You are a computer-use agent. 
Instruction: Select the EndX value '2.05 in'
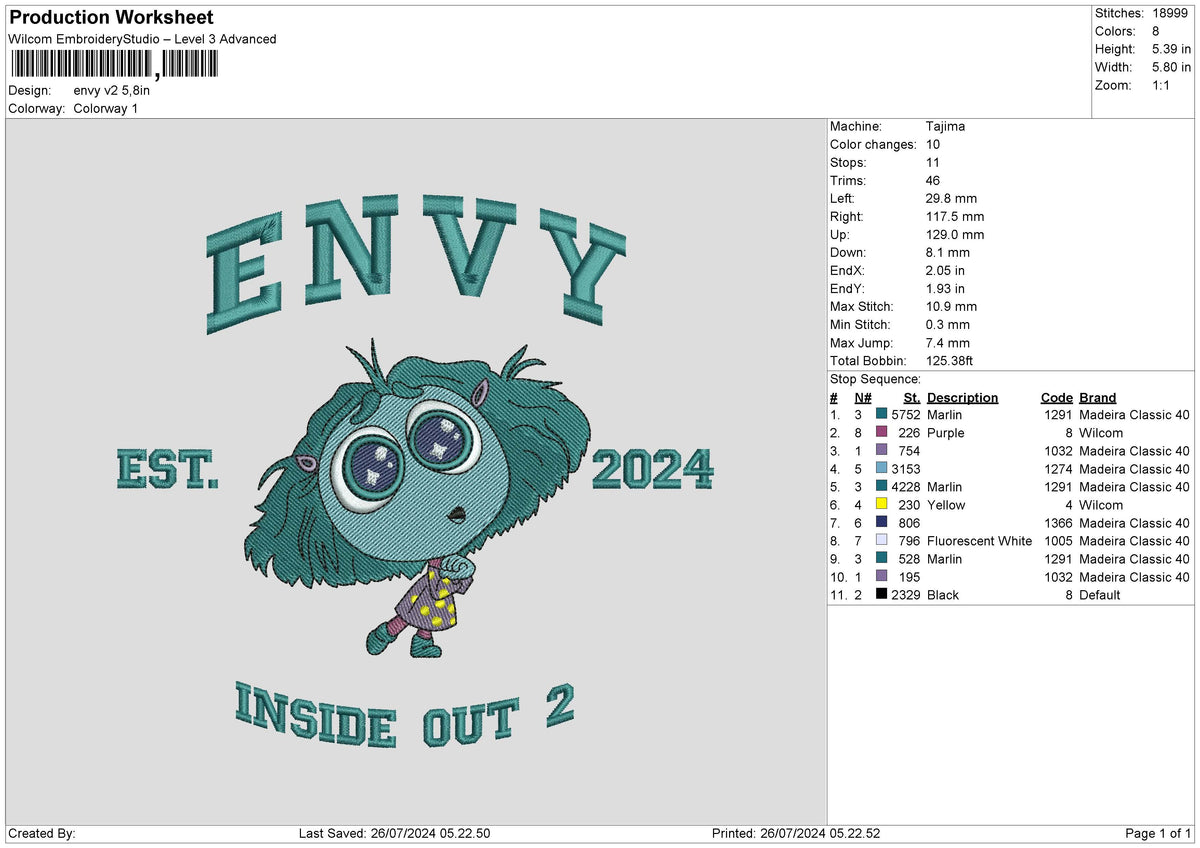click(945, 271)
